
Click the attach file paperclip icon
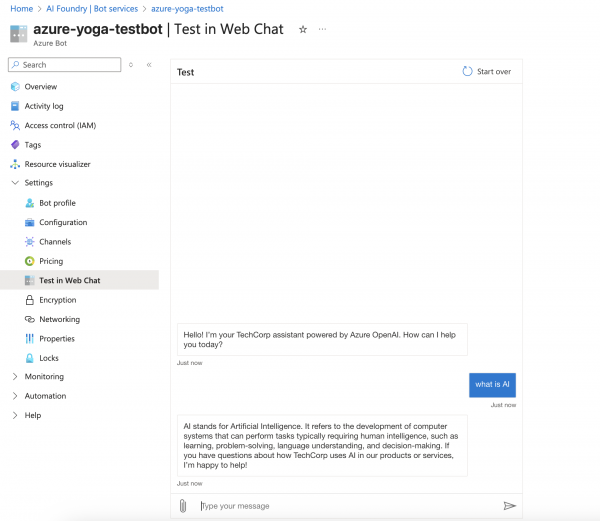(183, 506)
